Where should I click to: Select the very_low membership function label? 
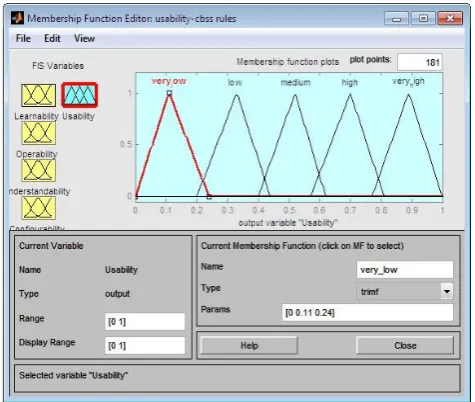pyautogui.click(x=169, y=81)
